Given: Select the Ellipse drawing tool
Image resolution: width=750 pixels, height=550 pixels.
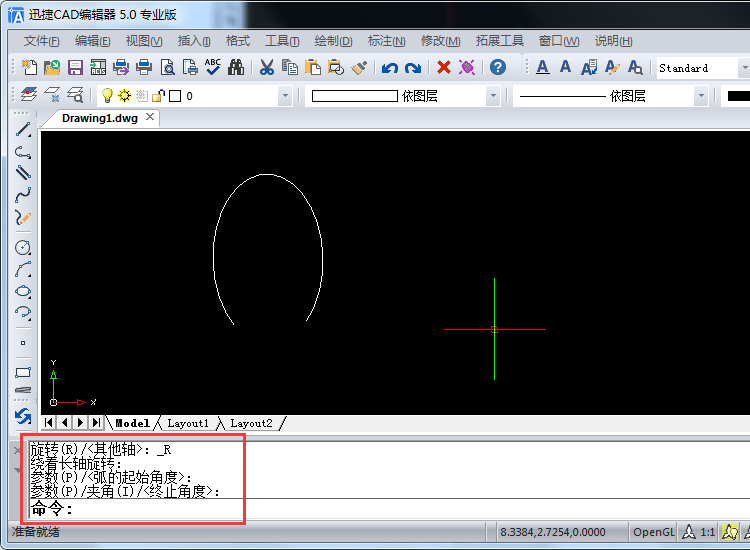Looking at the screenshot, I should (23, 292).
